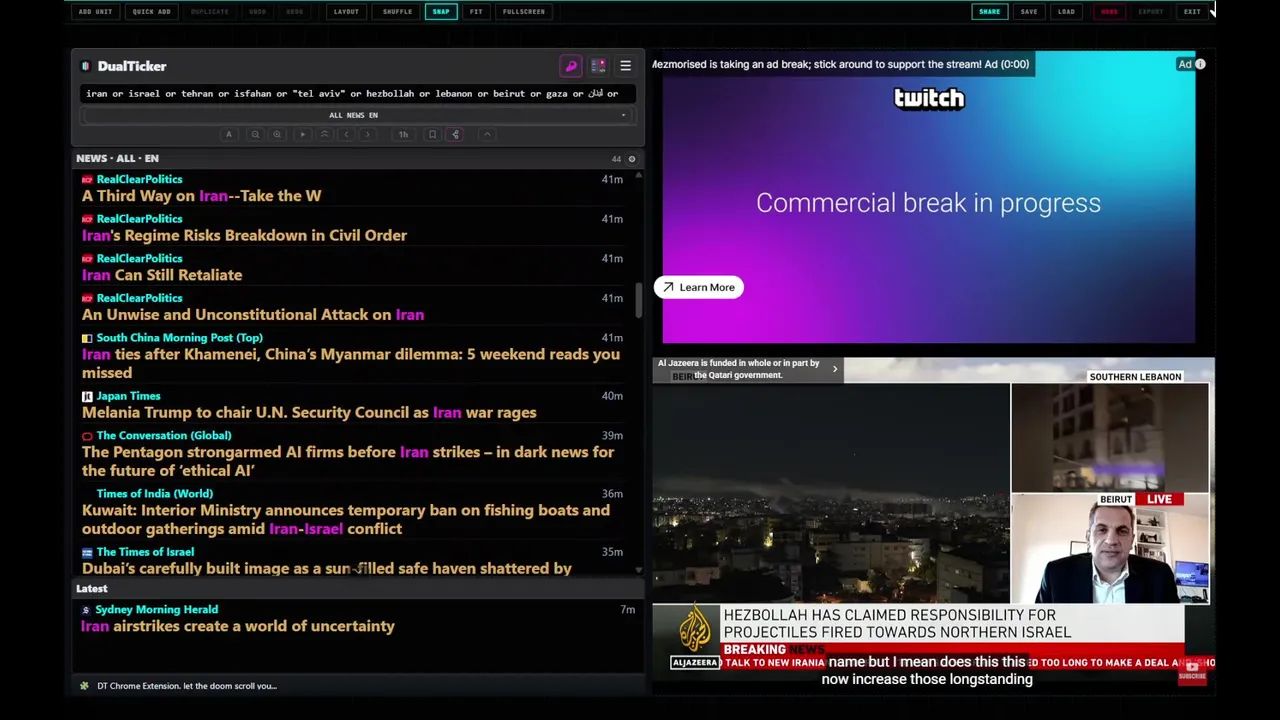
Task: Click the pink share-nodes icon
Action: point(455,134)
